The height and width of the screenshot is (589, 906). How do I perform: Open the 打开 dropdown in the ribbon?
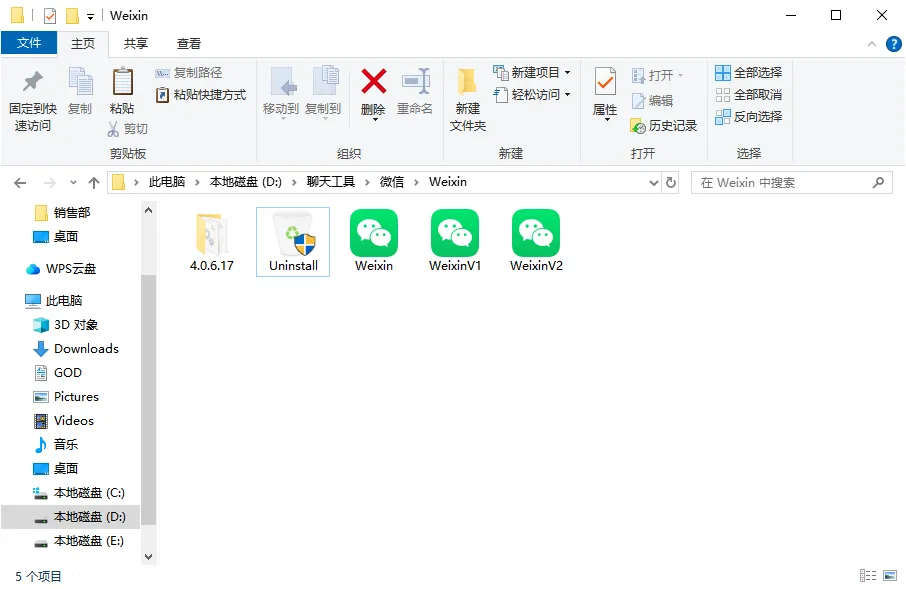(658, 76)
